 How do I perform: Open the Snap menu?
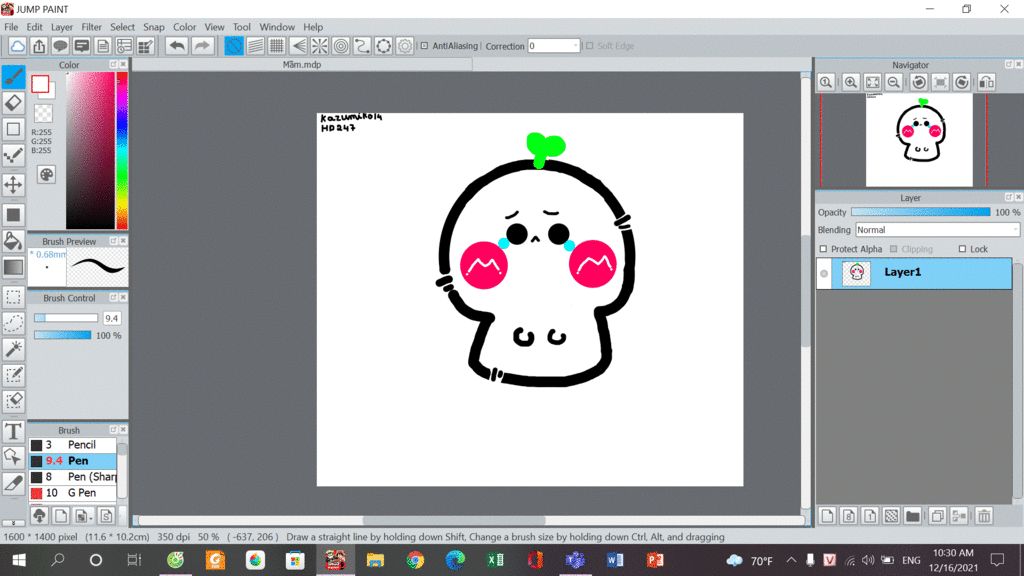153,27
